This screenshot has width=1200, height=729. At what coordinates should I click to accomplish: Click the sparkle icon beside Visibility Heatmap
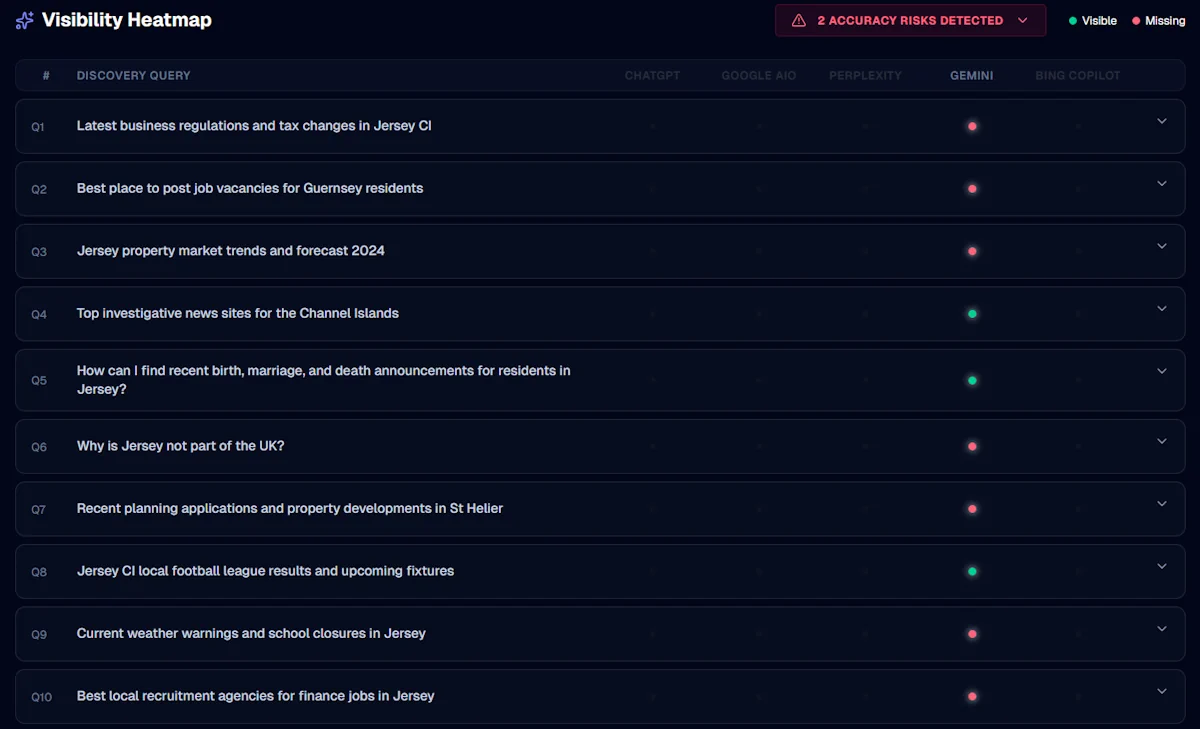(x=25, y=20)
